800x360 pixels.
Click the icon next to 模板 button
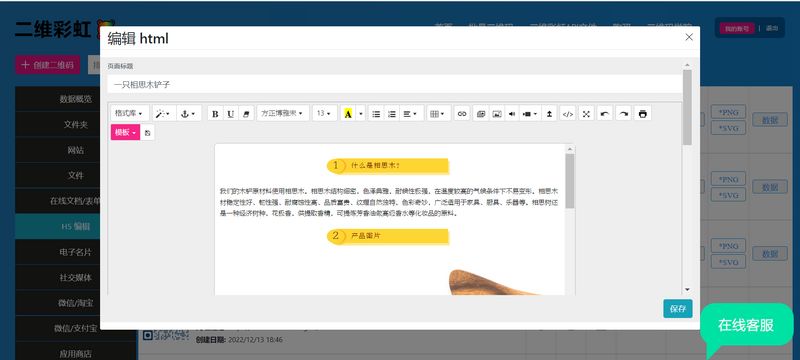click(147, 133)
